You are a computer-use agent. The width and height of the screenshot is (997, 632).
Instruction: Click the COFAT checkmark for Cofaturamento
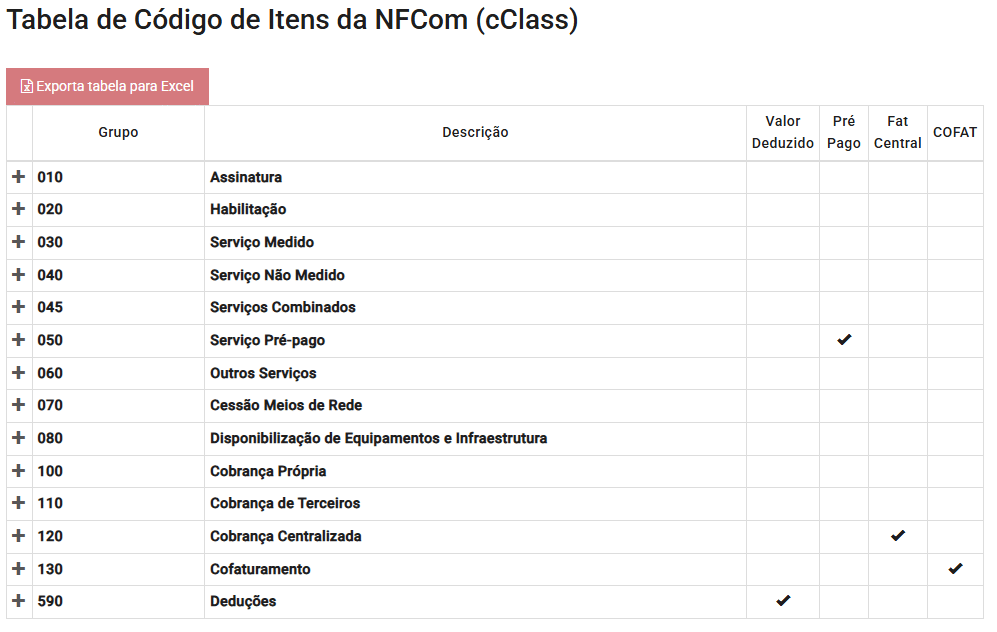click(955, 569)
